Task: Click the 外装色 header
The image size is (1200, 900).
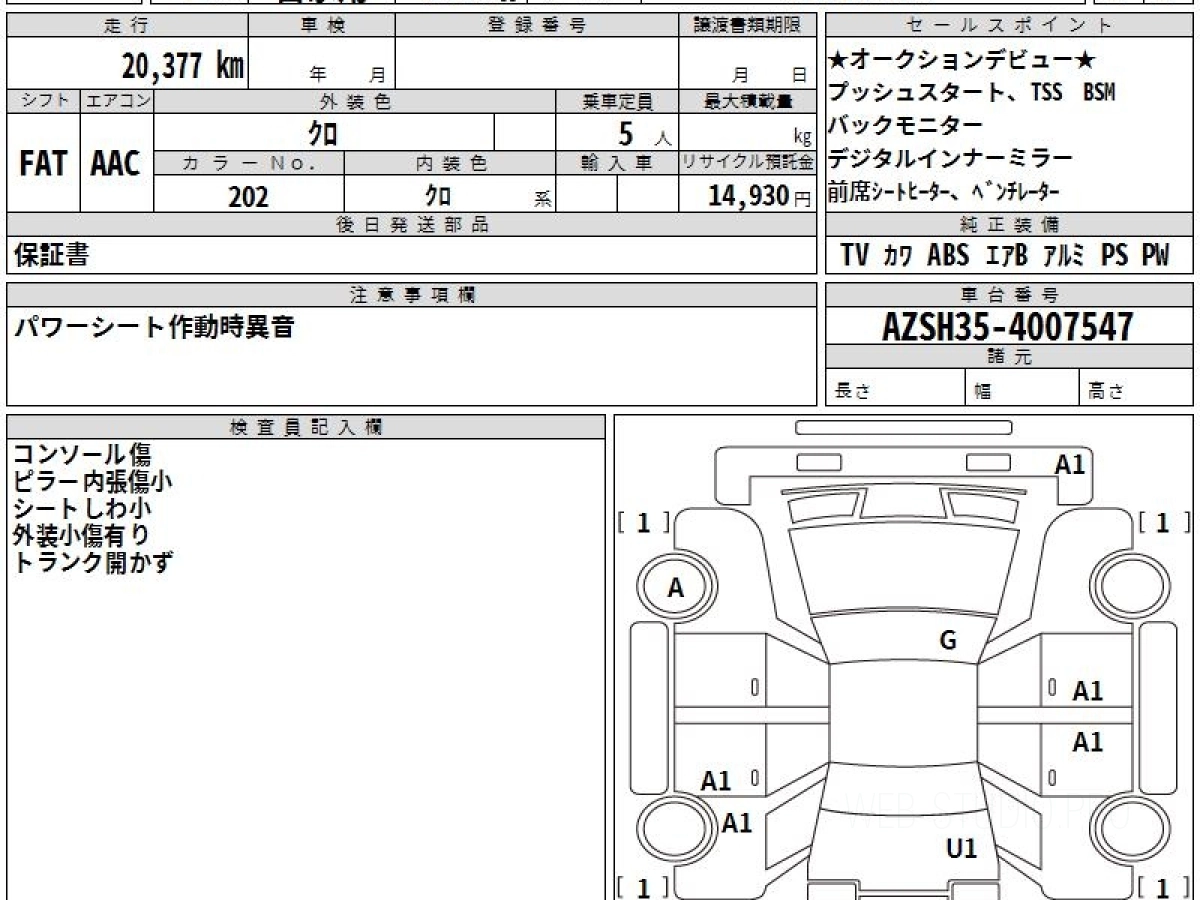Action: coord(355,101)
